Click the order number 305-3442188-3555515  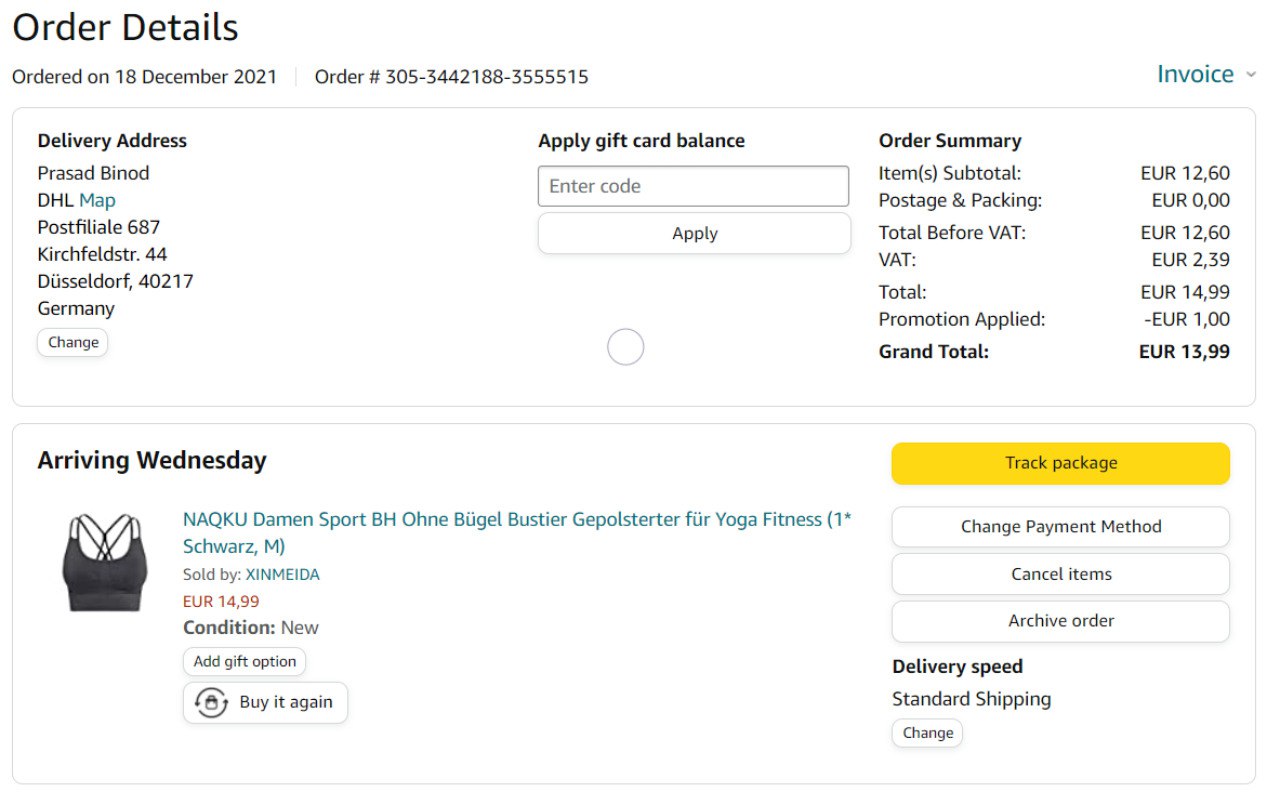486,77
